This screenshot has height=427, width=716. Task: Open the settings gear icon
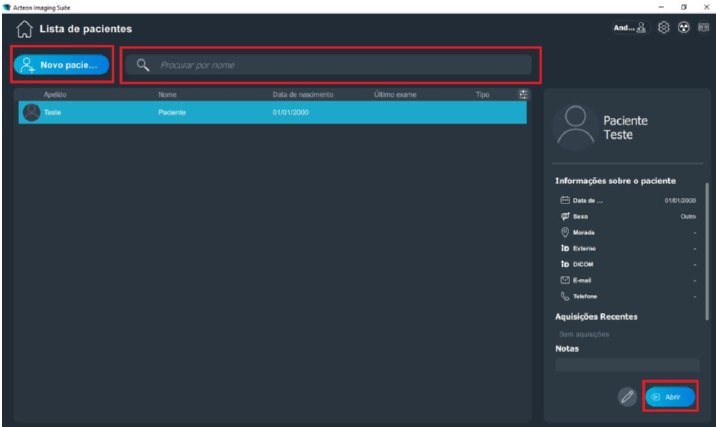(x=663, y=28)
